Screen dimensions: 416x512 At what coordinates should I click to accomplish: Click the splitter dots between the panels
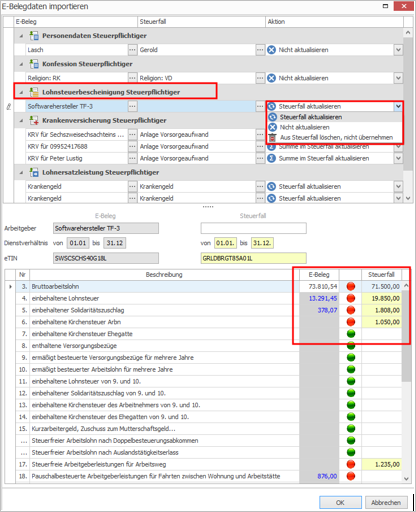point(208,207)
